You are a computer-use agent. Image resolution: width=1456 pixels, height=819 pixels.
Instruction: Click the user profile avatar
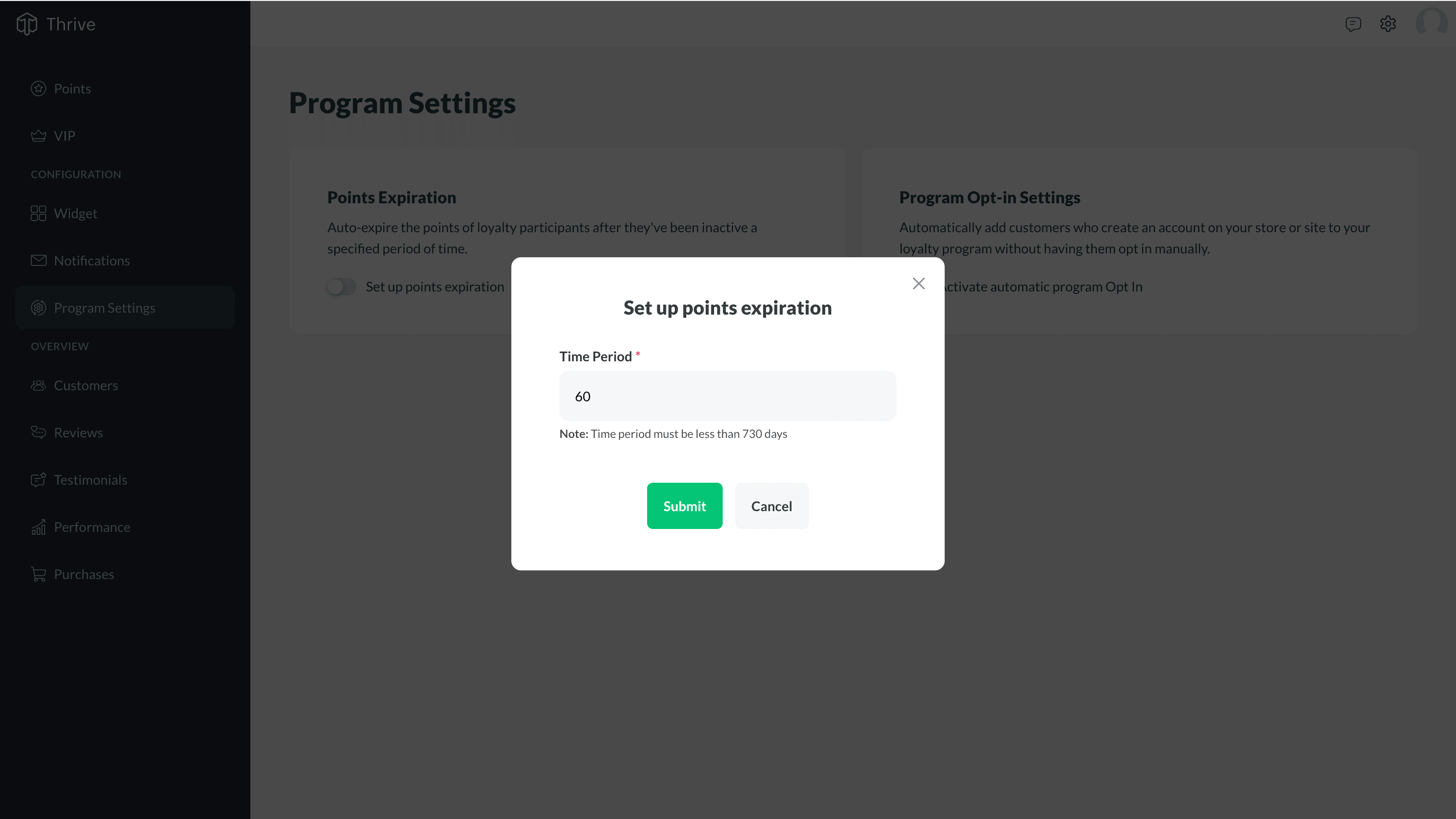pos(1430,23)
